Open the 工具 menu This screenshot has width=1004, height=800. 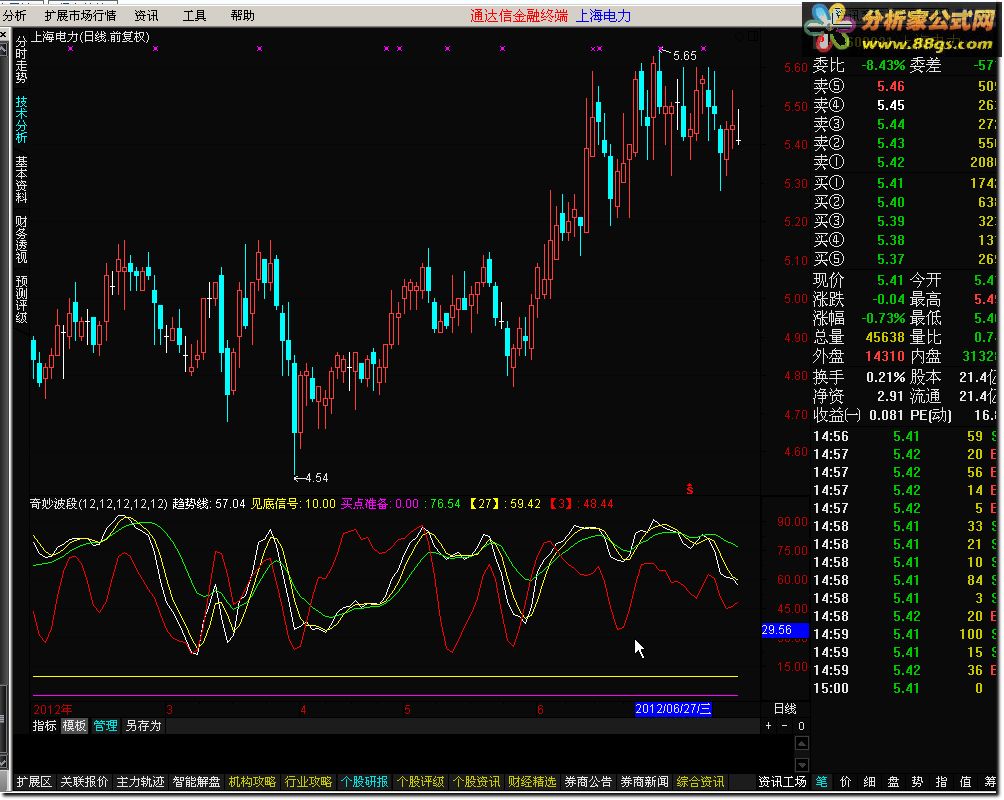194,15
